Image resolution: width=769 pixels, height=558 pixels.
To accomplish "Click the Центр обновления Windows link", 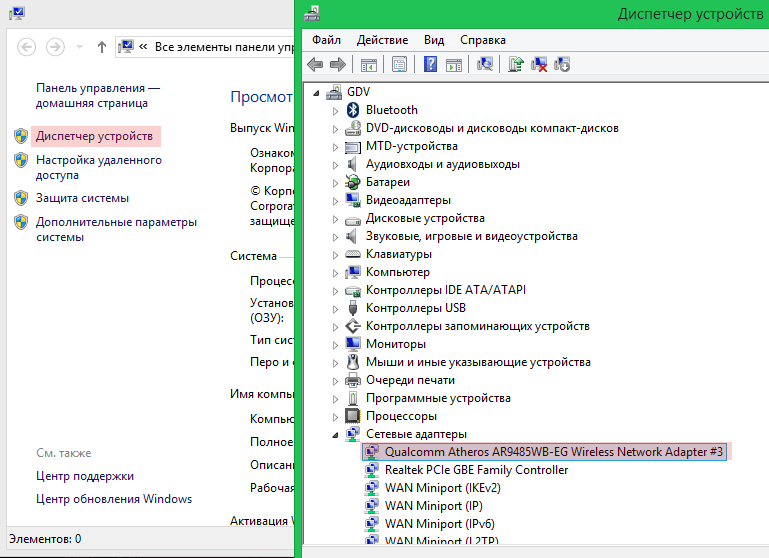I will click(x=113, y=499).
